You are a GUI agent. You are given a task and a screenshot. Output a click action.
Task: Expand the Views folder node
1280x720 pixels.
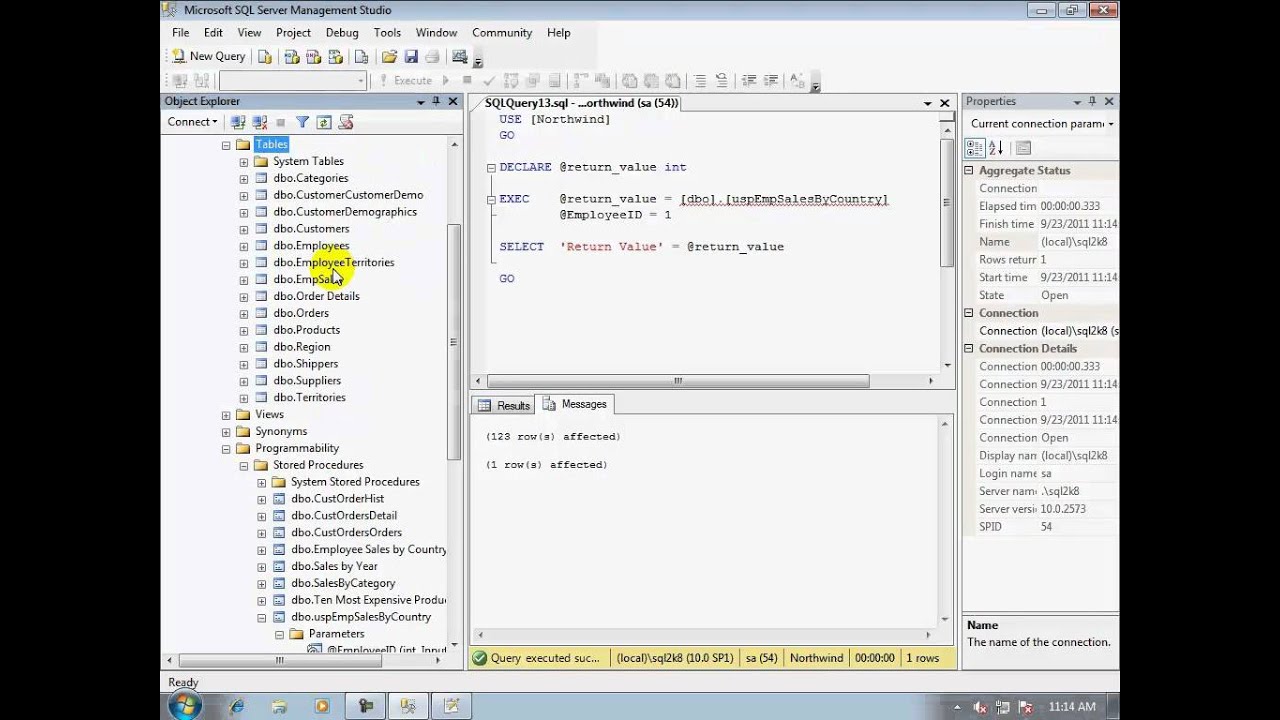click(x=226, y=415)
